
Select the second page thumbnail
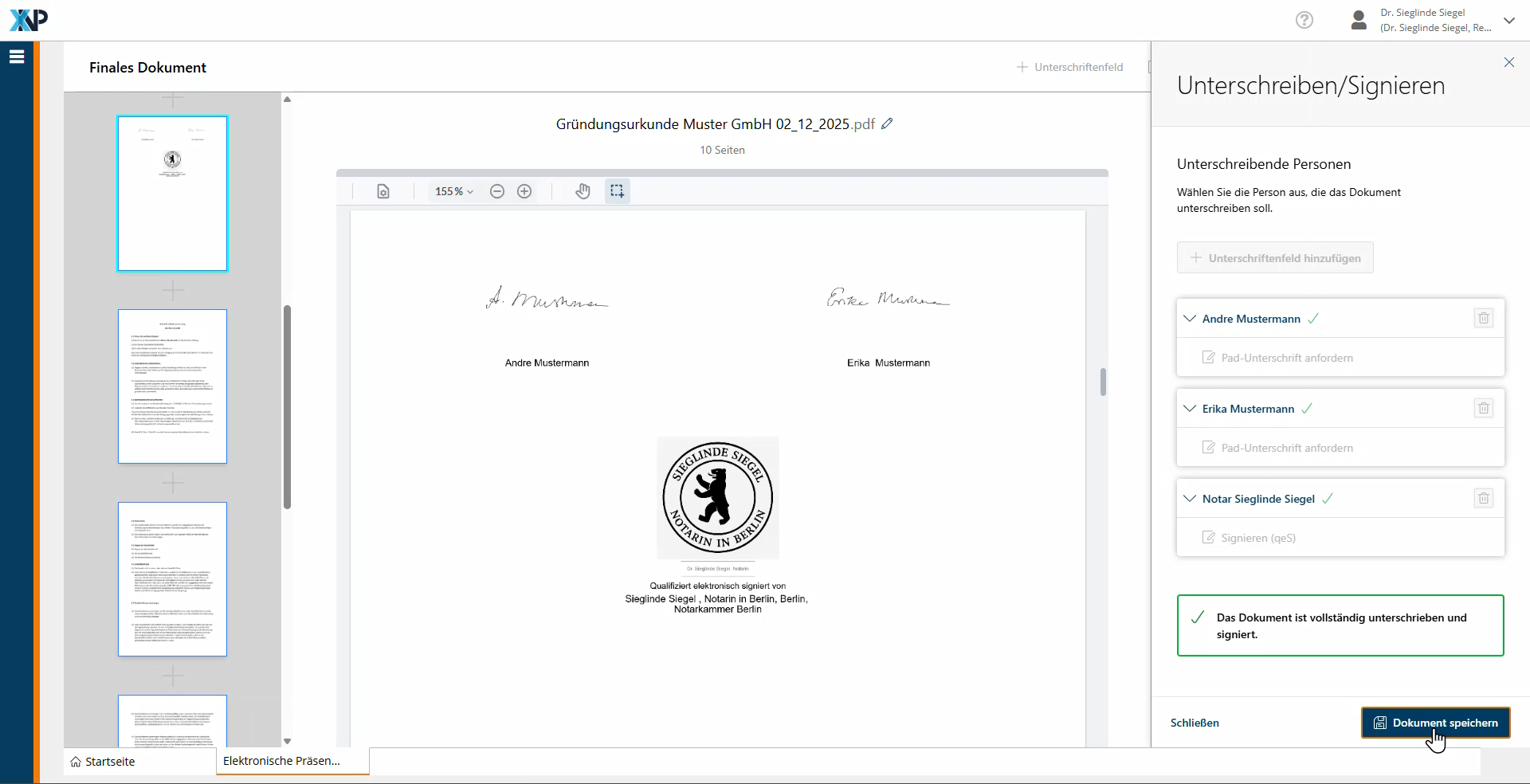click(x=172, y=386)
